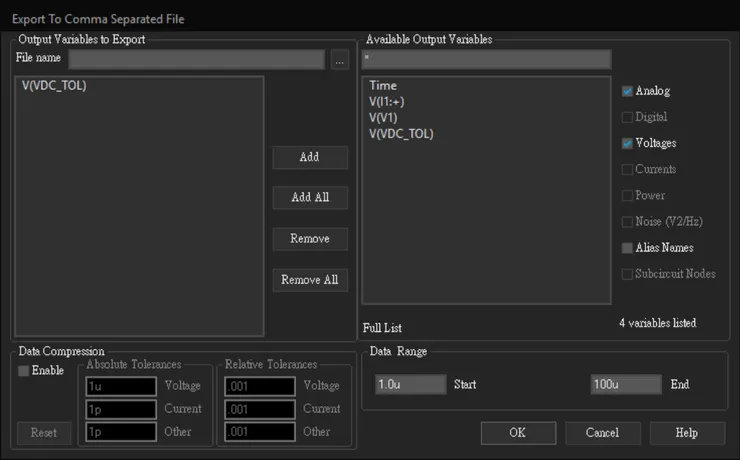The height and width of the screenshot is (460, 740).
Task: Click the Add button
Action: [310, 157]
